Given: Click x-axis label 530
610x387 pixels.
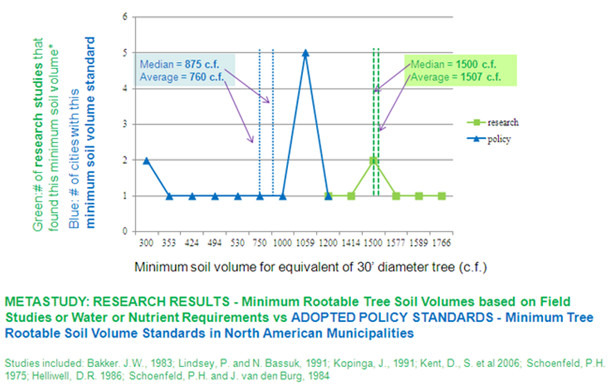Looking at the screenshot, I should (x=238, y=243).
